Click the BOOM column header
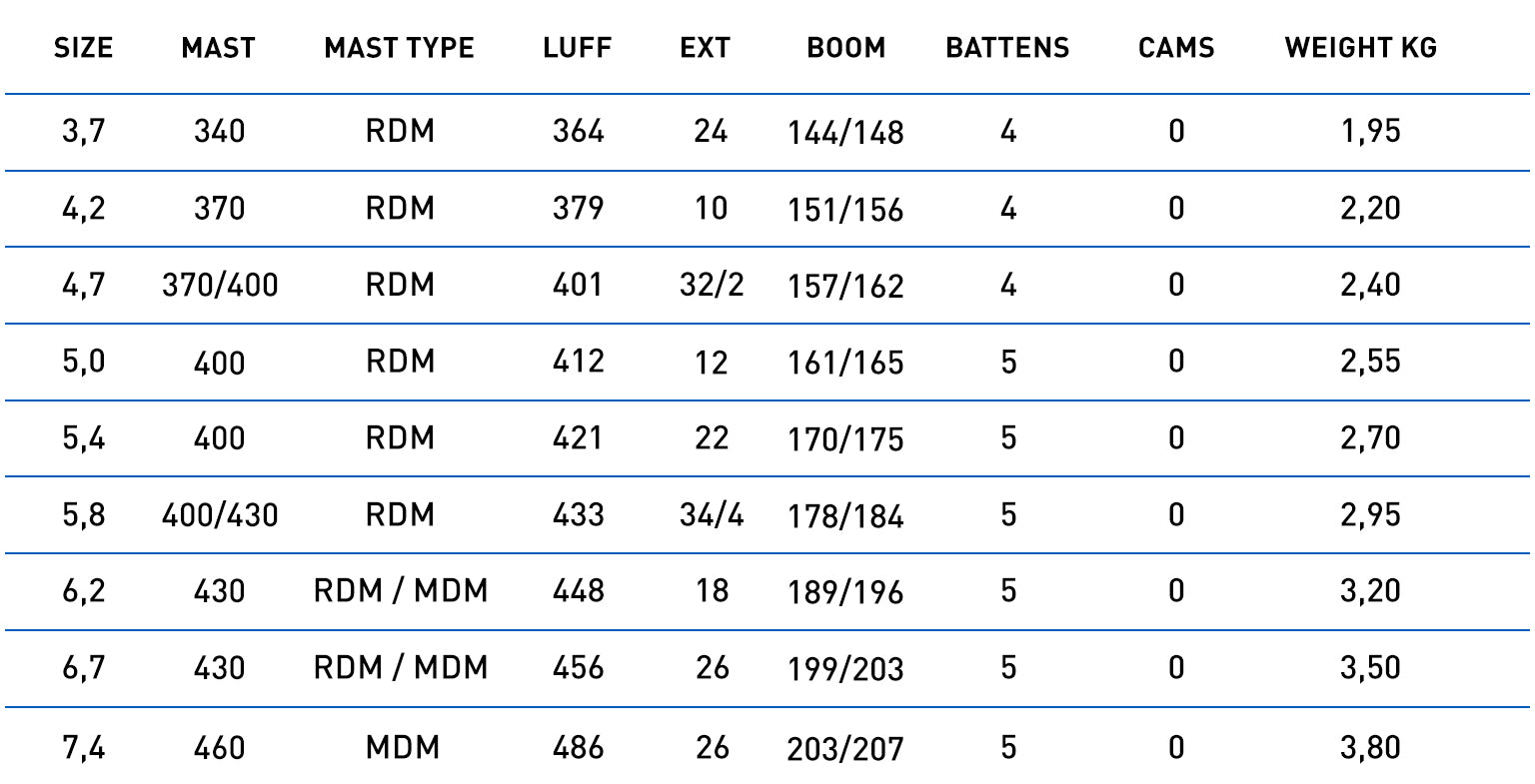The width and height of the screenshot is (1535, 784). tap(845, 48)
